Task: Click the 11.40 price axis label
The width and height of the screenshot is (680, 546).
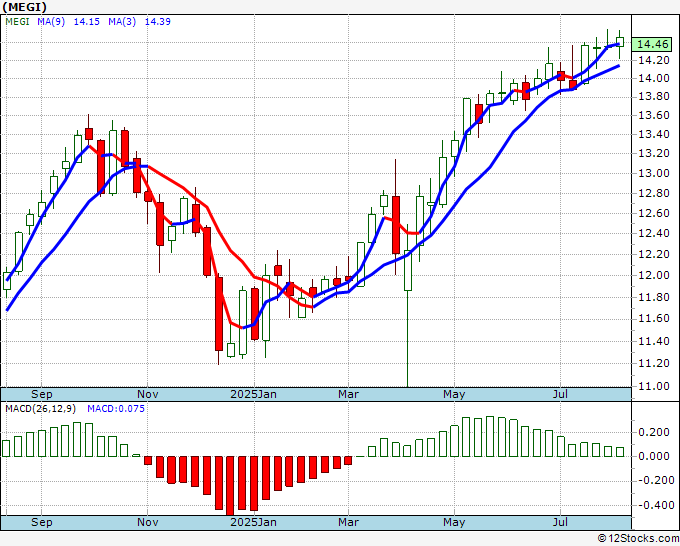Action: pyautogui.click(x=653, y=341)
